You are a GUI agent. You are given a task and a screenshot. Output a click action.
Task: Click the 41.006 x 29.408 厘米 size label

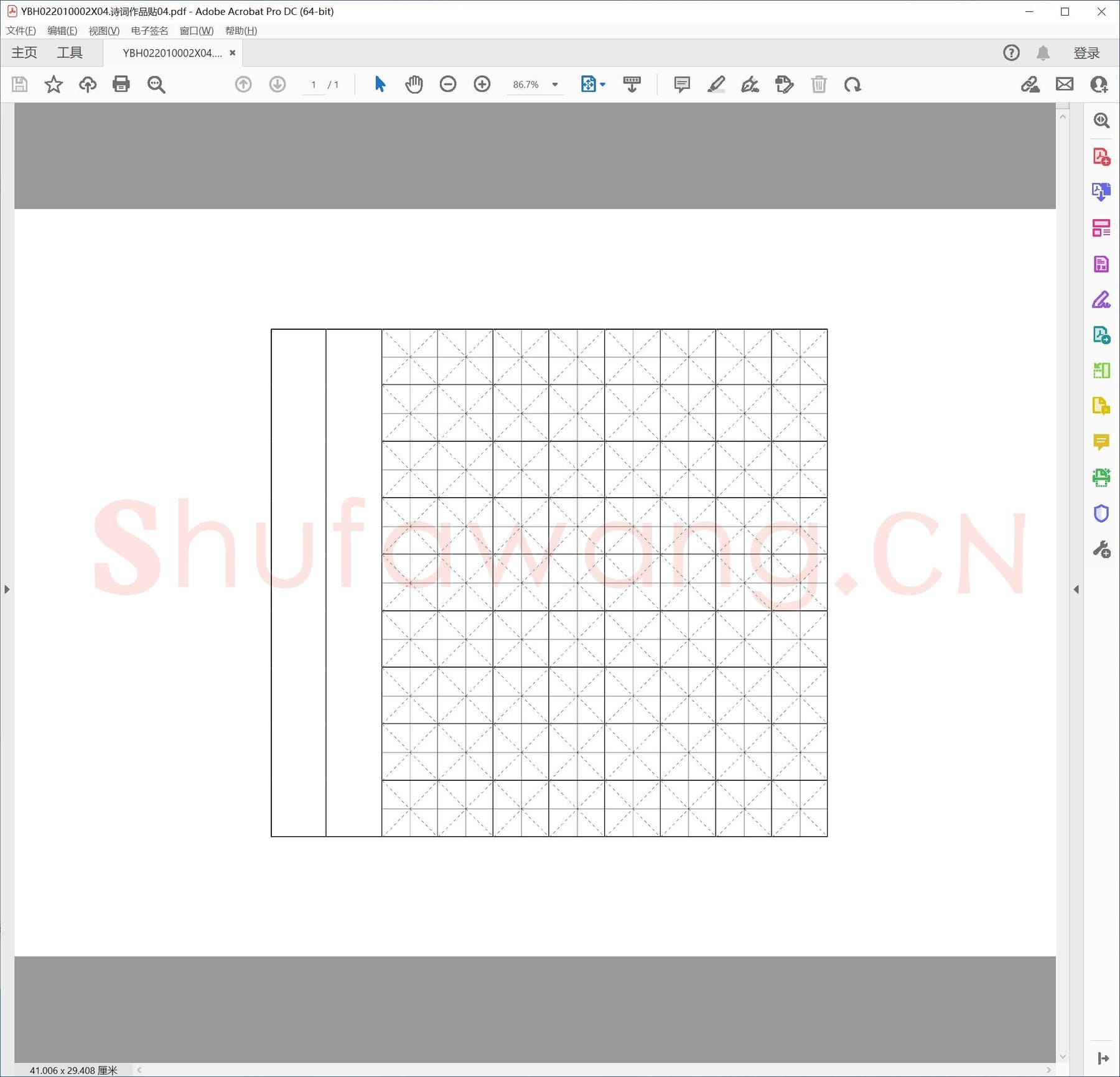[x=73, y=1070]
